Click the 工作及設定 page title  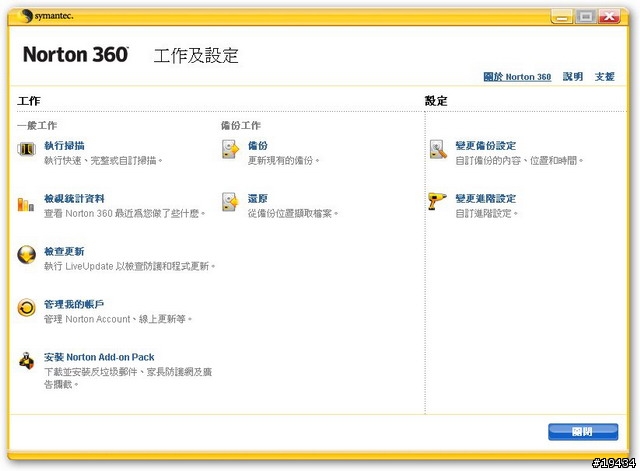click(x=196, y=56)
